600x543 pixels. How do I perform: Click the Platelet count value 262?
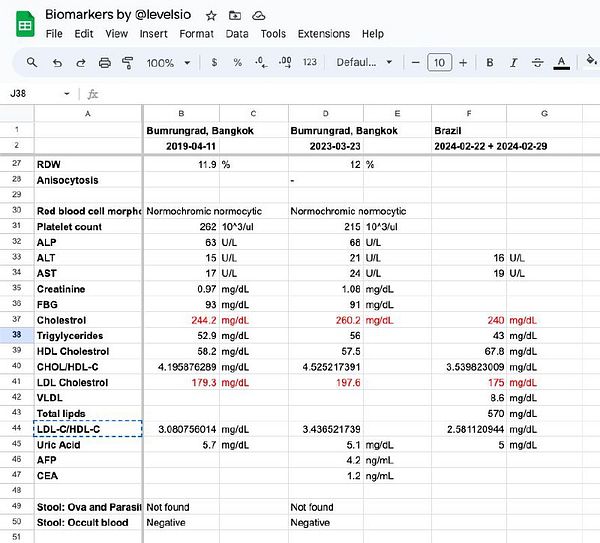pos(181,227)
